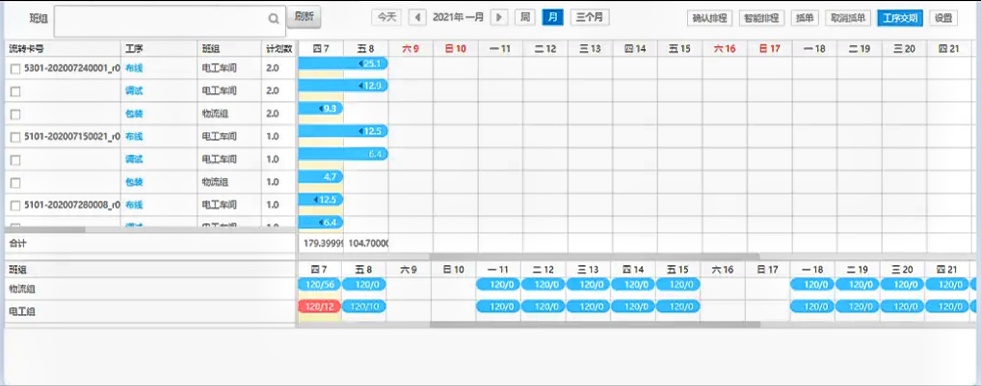The image size is (981, 386).
Task: Tick the checkbox for 5101-202007150021 row
Action: tap(16, 137)
